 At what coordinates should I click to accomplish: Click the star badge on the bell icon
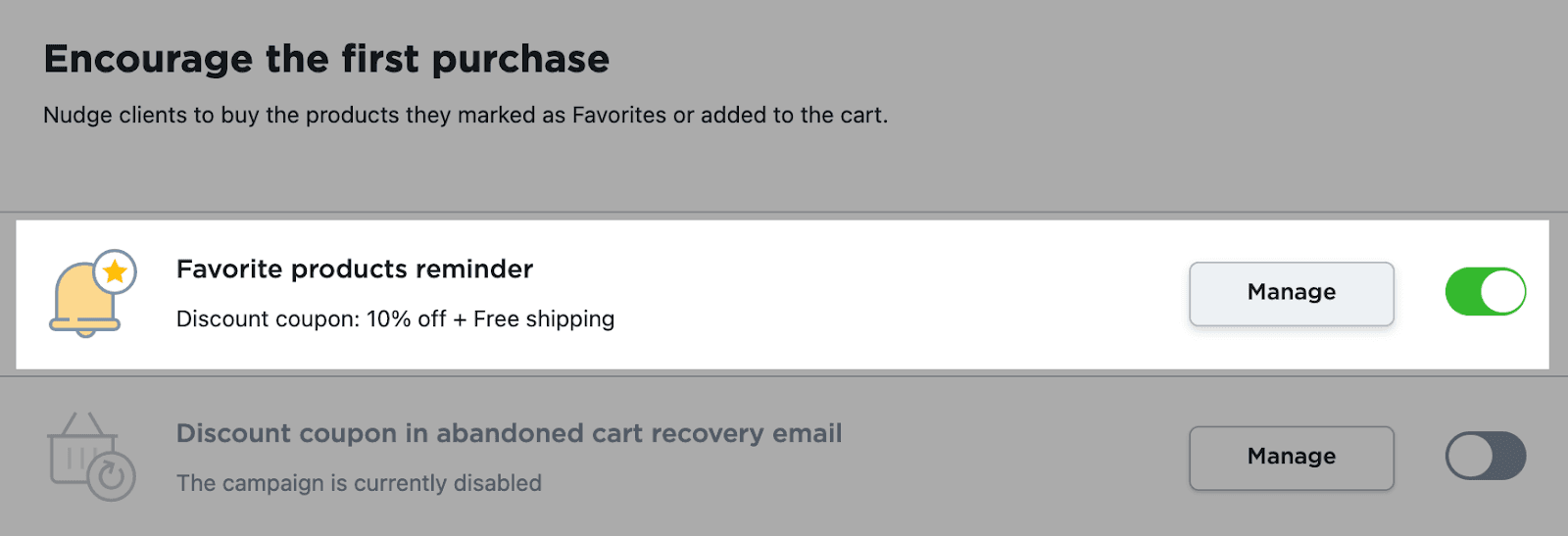click(115, 271)
